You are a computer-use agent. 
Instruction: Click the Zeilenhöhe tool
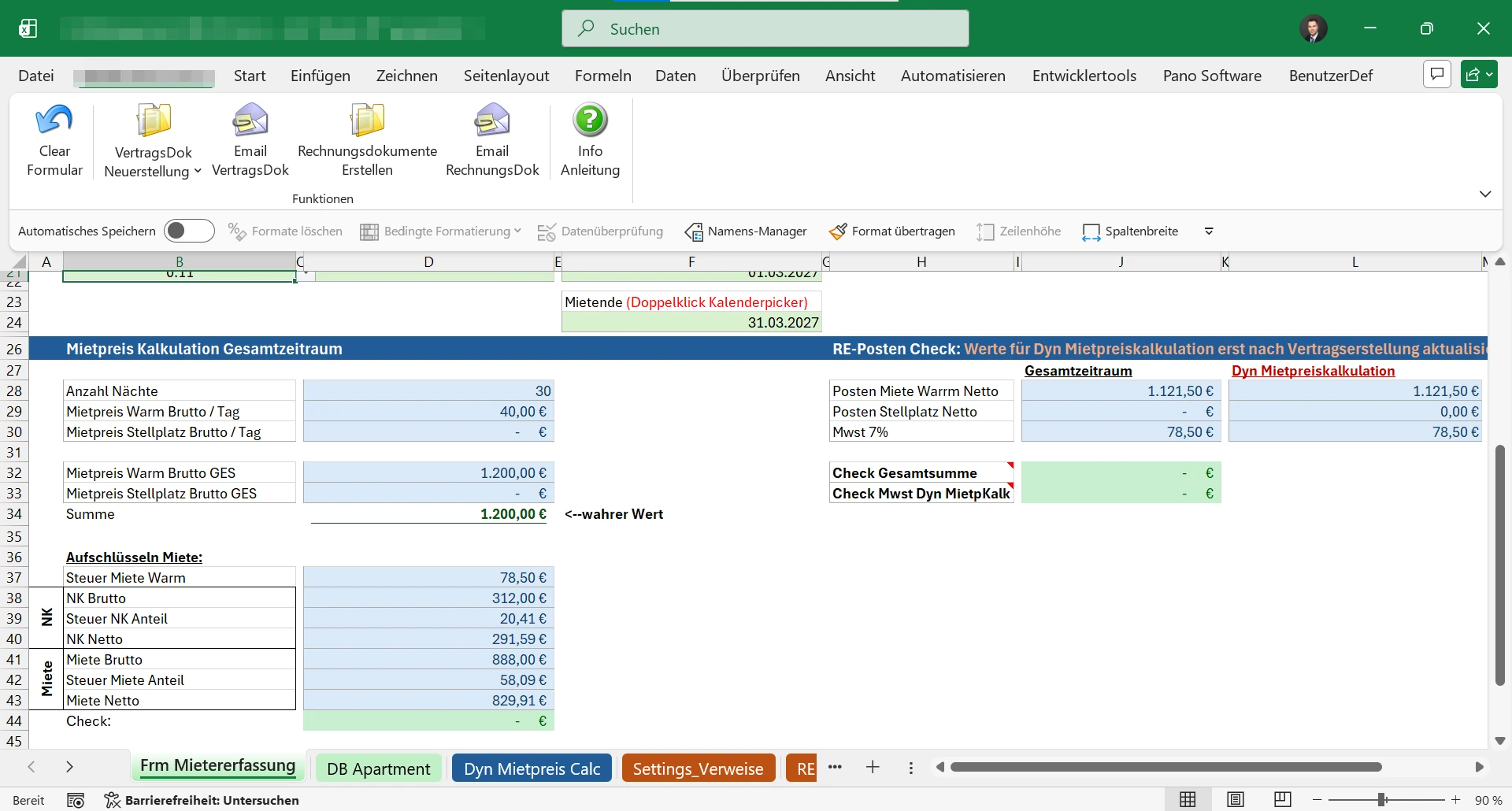[1018, 231]
